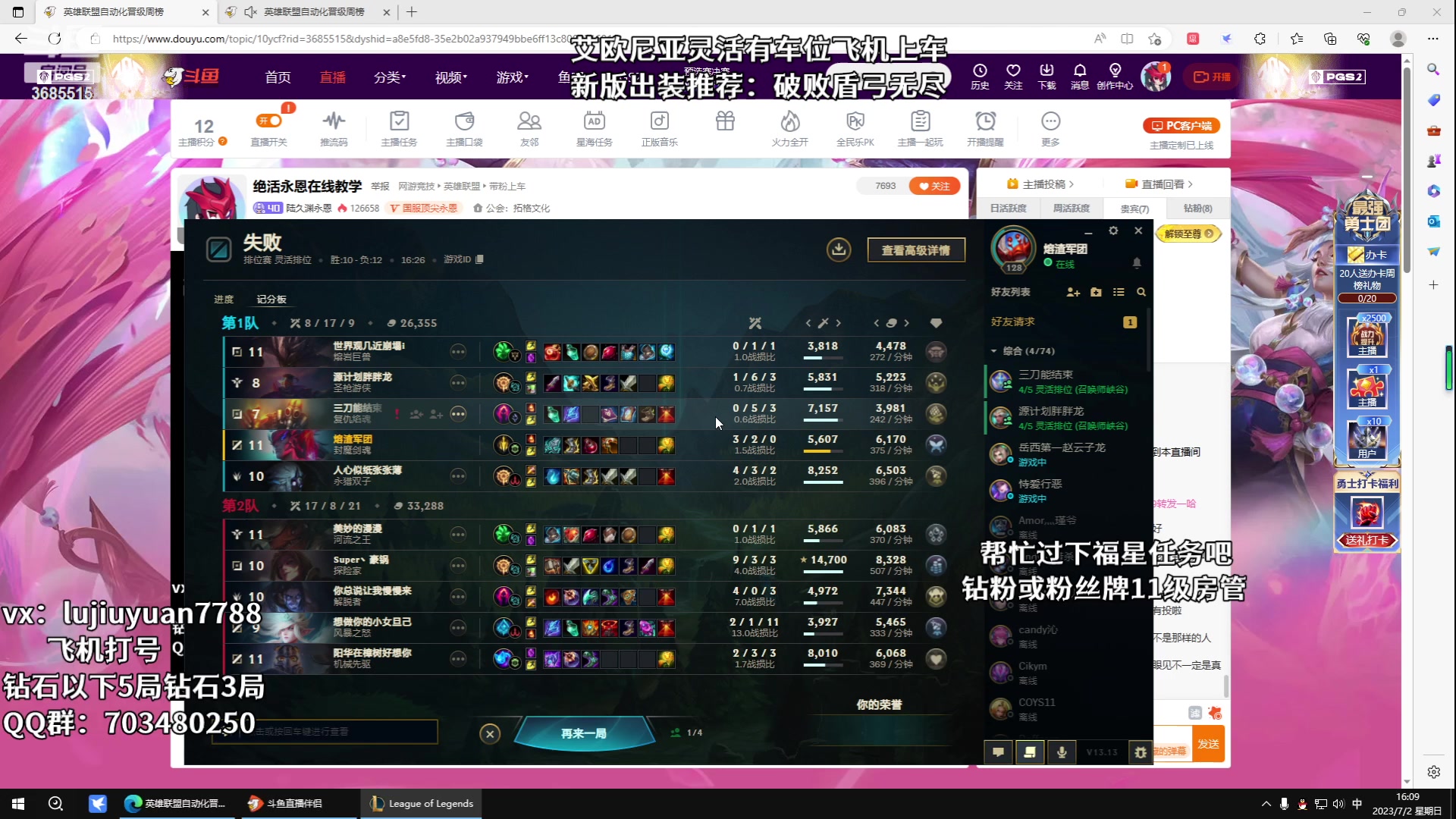Follow the streamer with 关注 button
Image resolution: width=1456 pixels, height=819 pixels.
(934, 186)
